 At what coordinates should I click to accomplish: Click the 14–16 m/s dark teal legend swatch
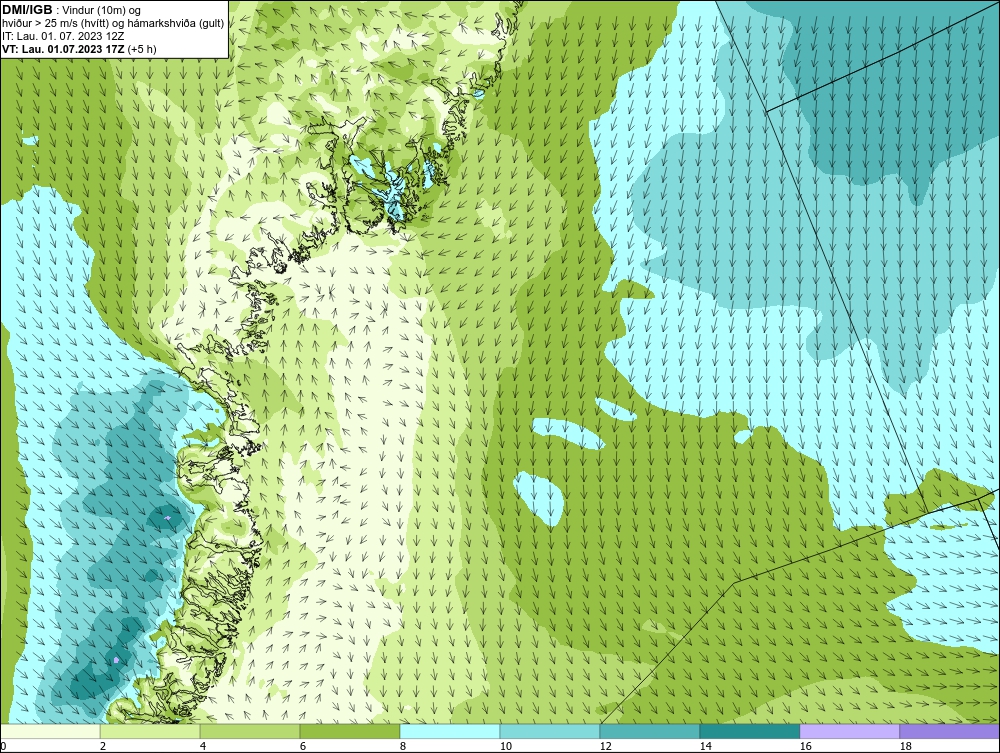[x=749, y=731]
